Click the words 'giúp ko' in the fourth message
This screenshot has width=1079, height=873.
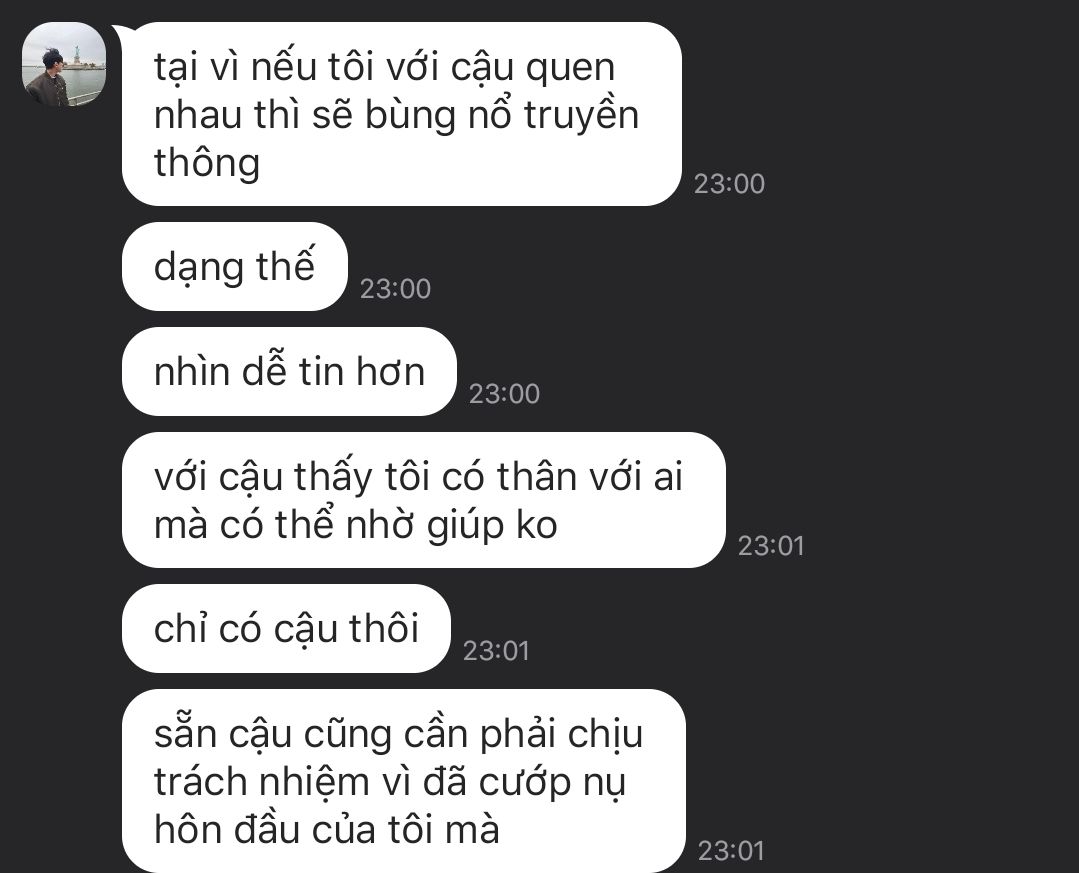tap(491, 526)
